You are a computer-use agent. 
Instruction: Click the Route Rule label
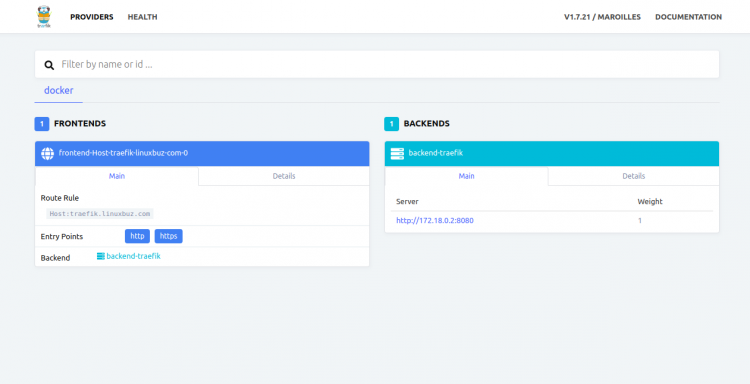(x=60, y=198)
